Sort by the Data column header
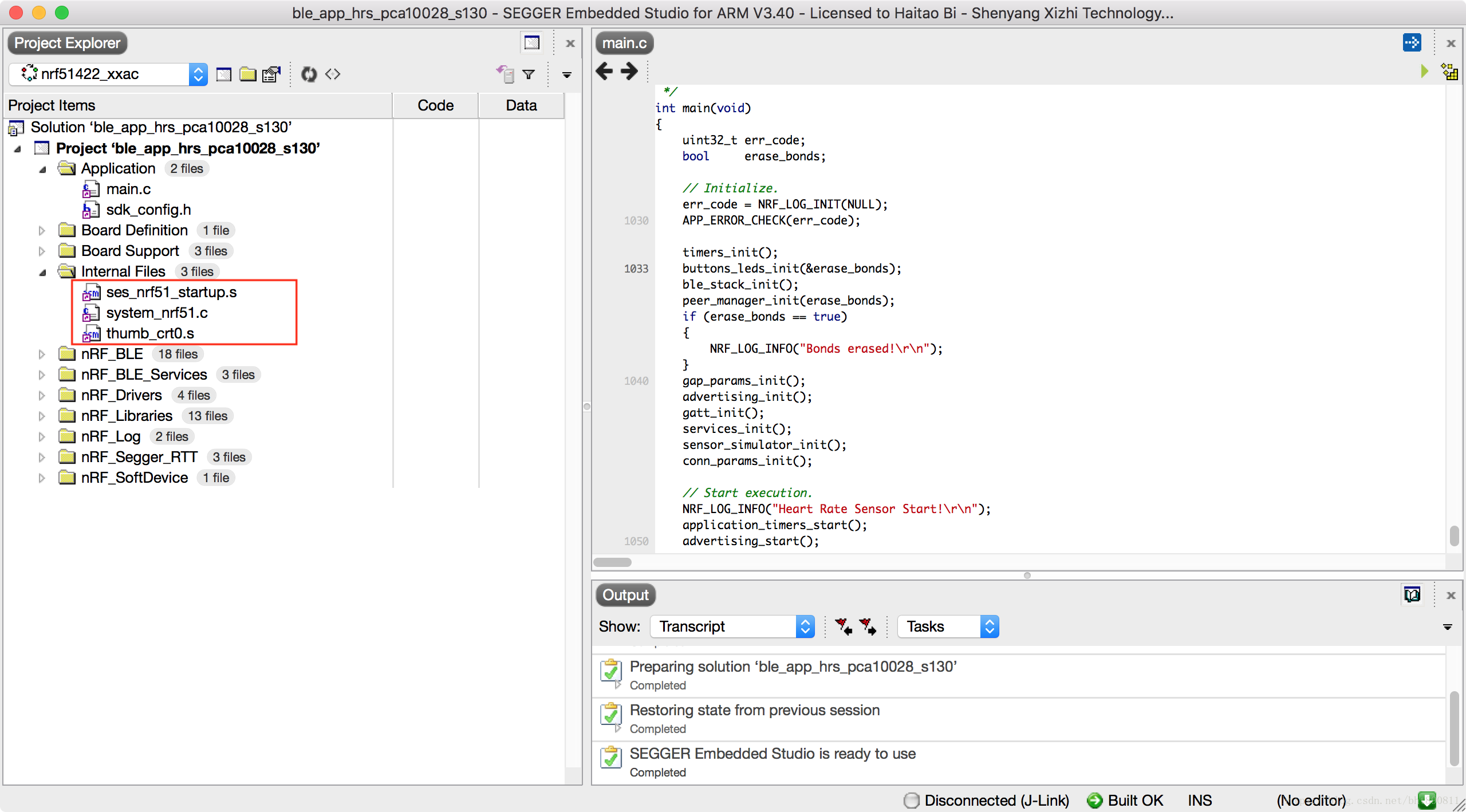This screenshot has height=812, width=1466. tap(521, 105)
